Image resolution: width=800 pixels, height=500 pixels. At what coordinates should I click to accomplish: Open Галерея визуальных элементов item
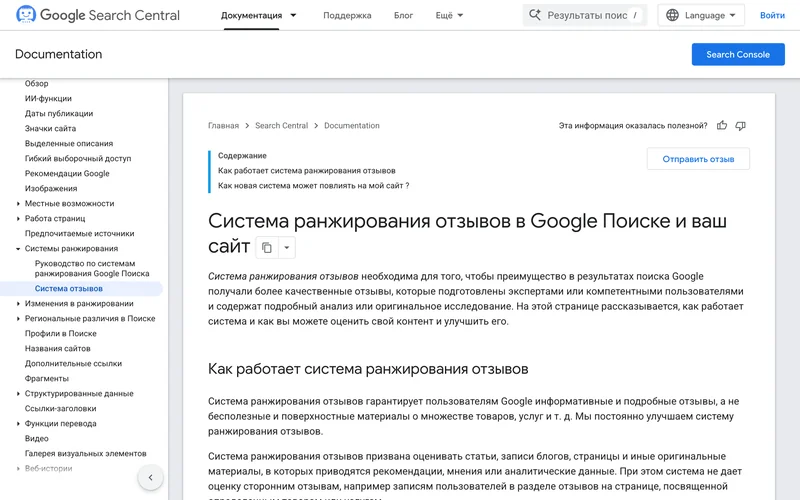(85, 454)
